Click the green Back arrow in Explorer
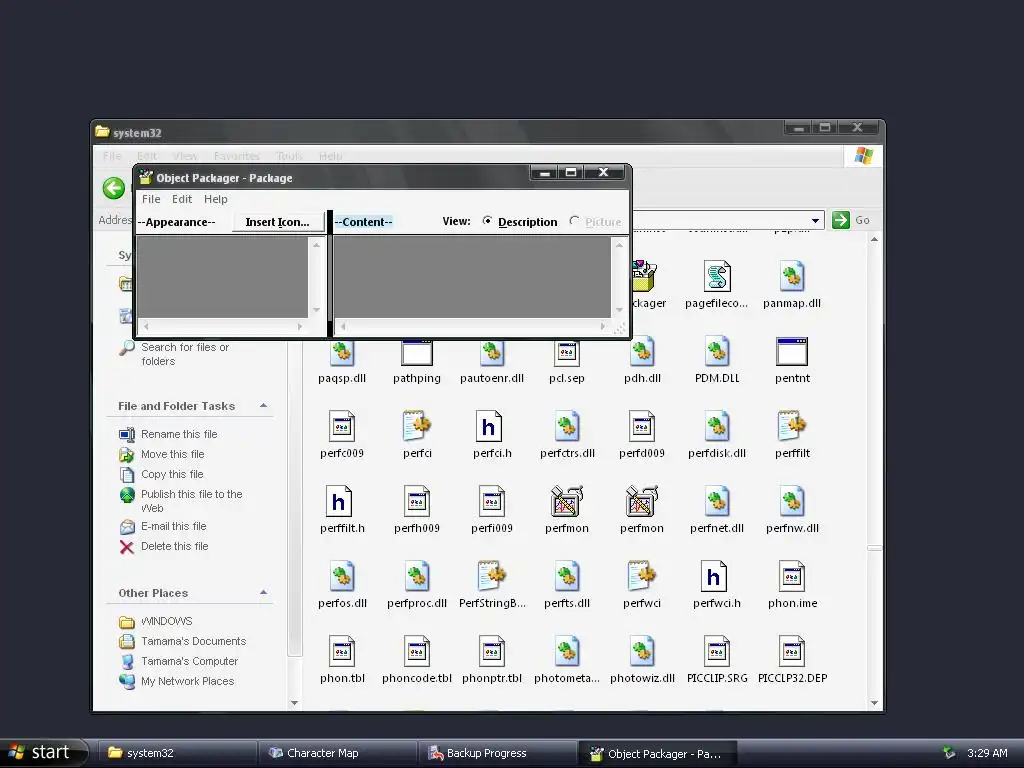Screen dimensions: 1024x768 coord(114,188)
